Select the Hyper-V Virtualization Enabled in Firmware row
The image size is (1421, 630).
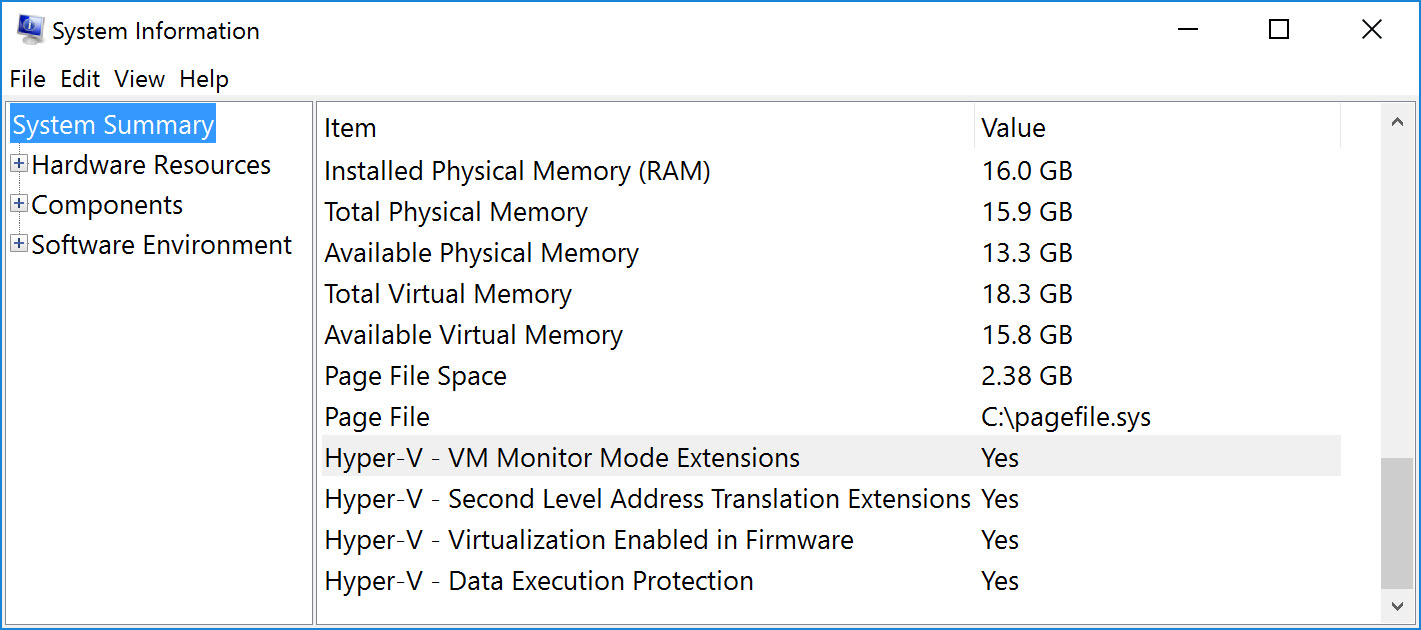tap(589, 541)
